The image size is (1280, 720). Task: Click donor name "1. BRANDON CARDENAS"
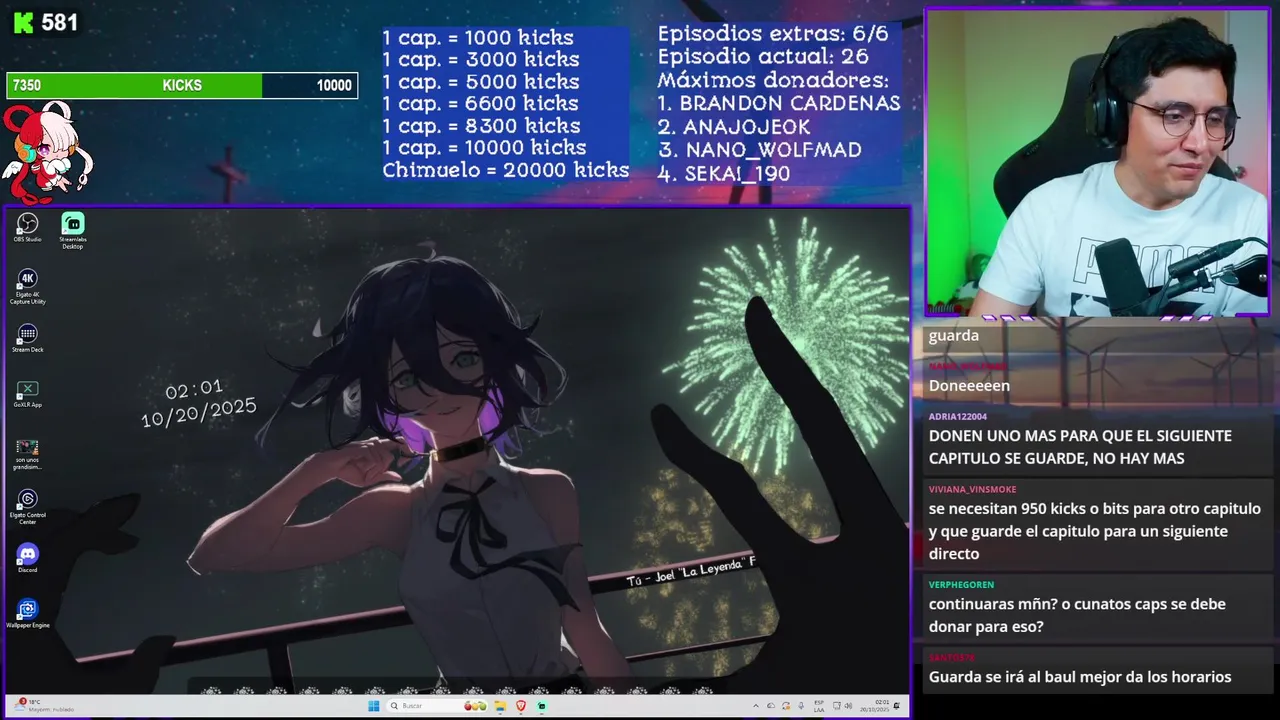779,103
